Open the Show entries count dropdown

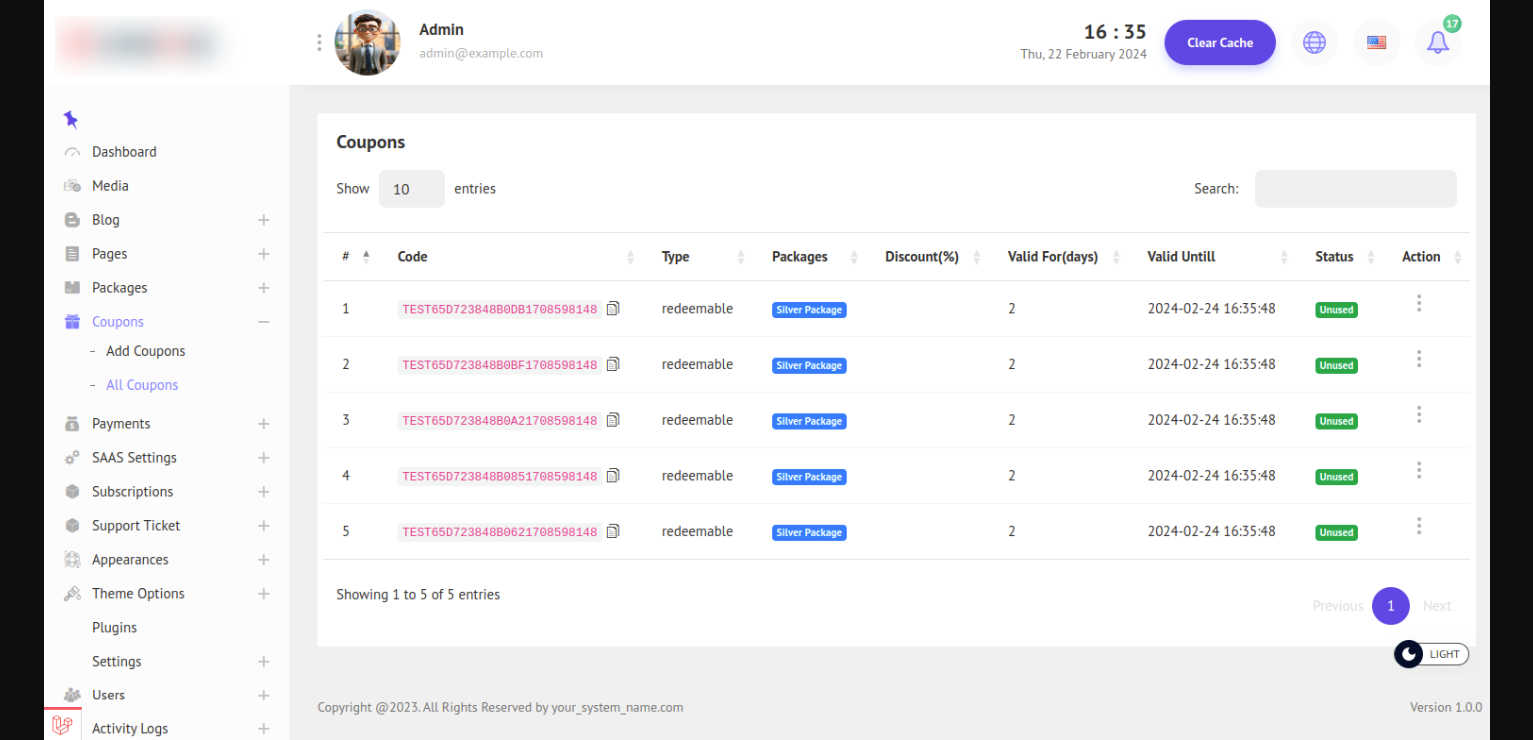pos(411,189)
